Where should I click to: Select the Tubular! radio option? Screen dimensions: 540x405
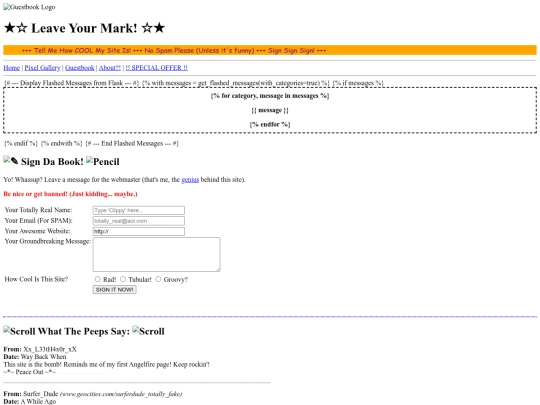pyautogui.click(x=123, y=279)
